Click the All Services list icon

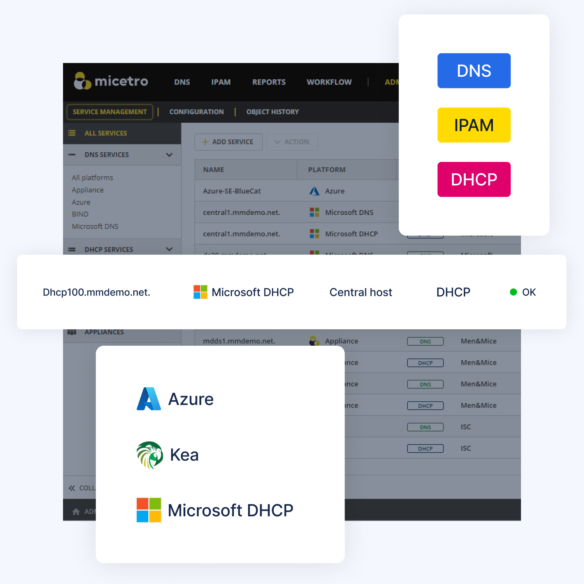pos(72,133)
